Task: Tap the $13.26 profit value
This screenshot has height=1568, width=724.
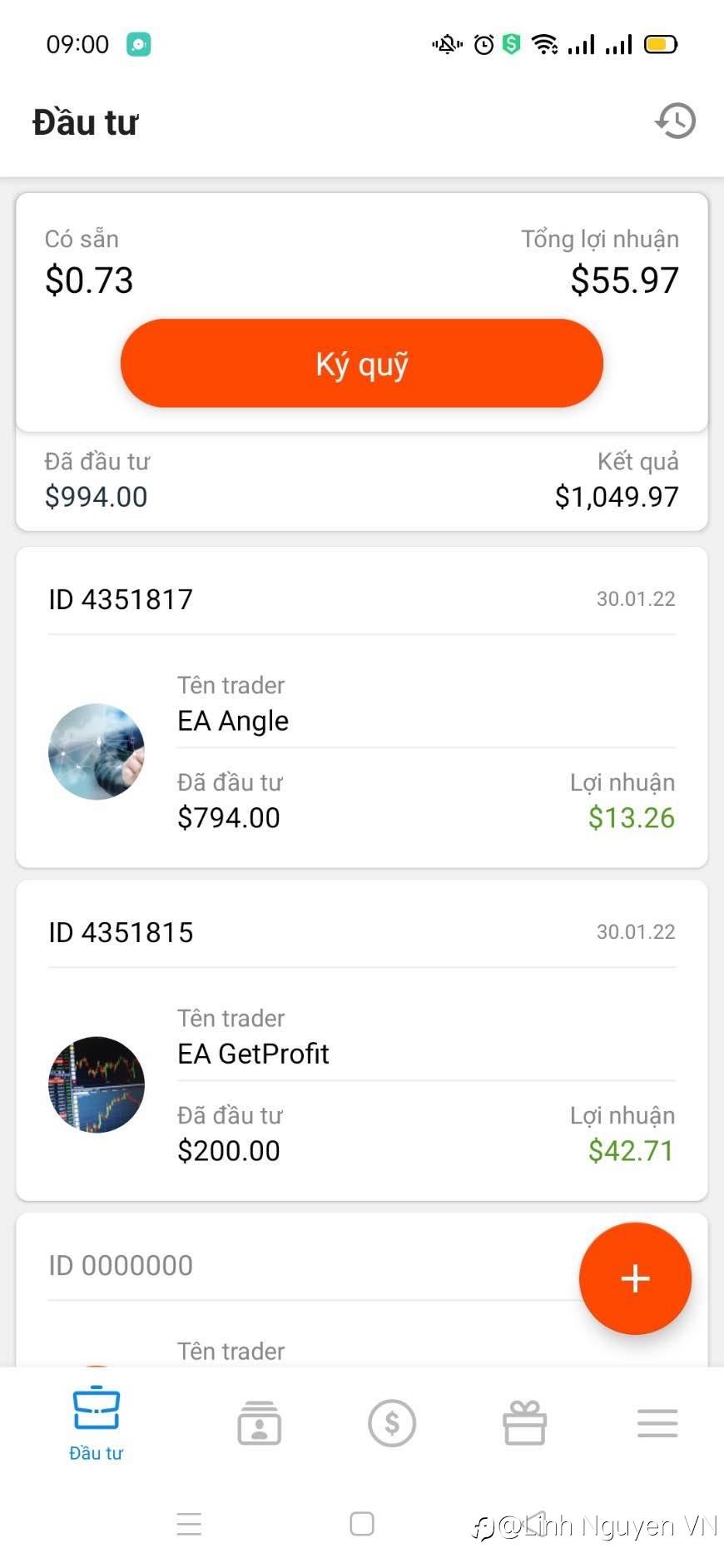Action: tap(631, 817)
